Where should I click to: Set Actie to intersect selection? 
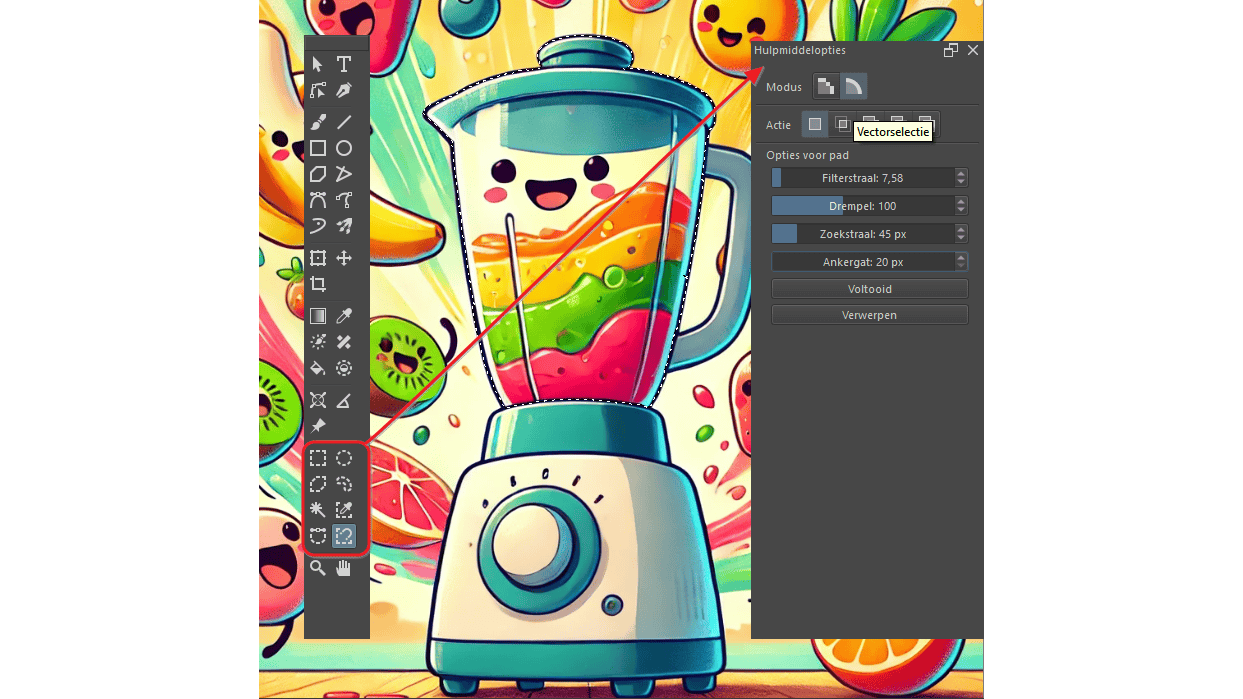pos(843,124)
